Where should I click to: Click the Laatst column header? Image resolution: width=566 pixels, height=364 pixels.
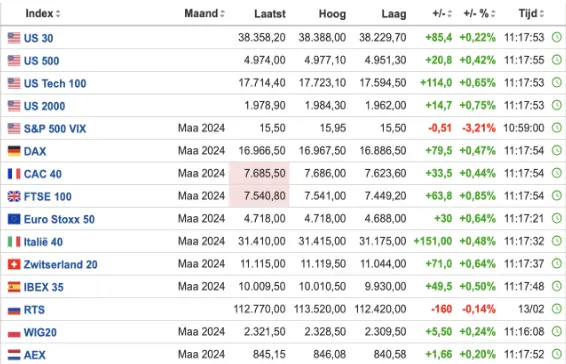[x=270, y=14]
